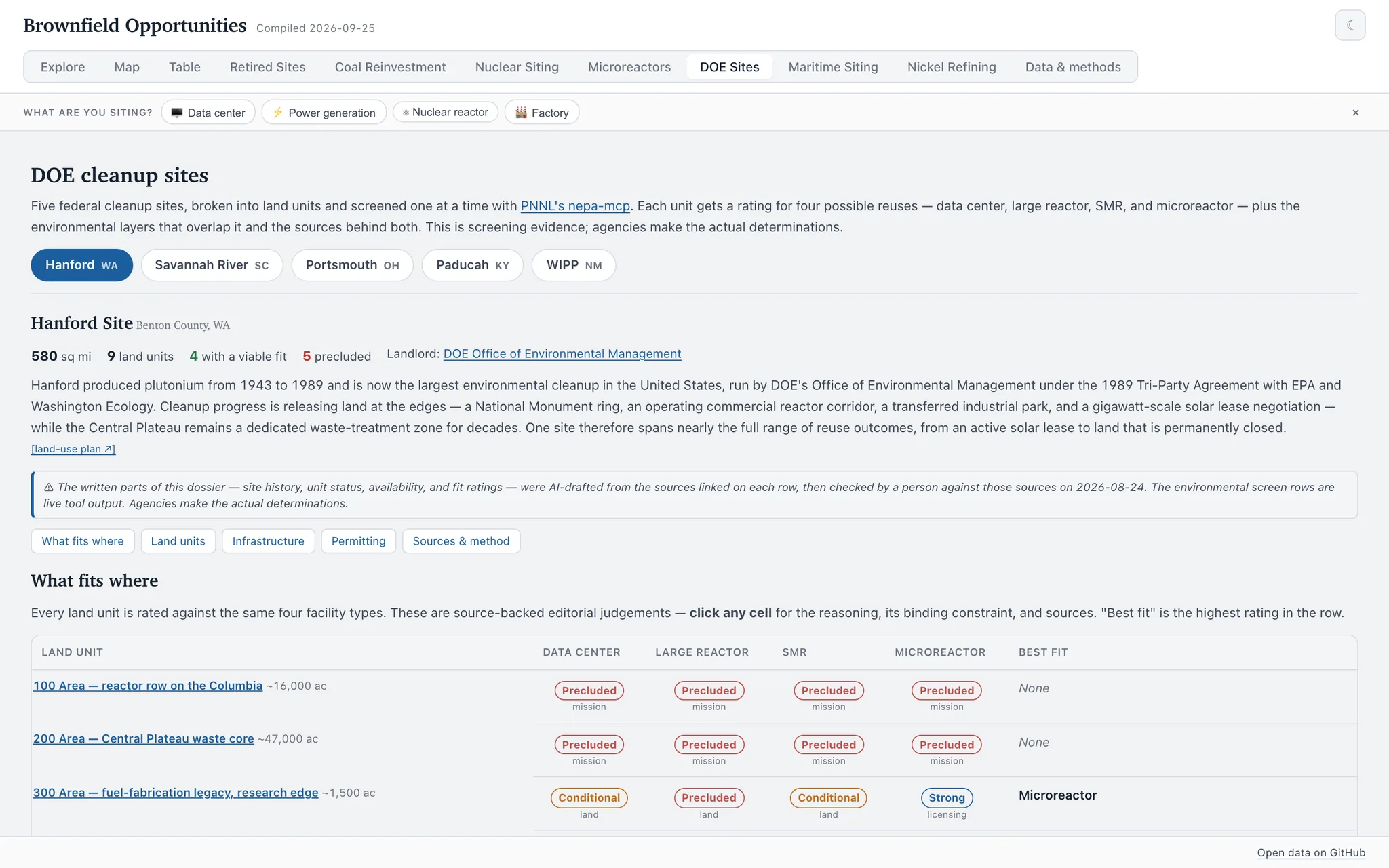The height and width of the screenshot is (868, 1389).
Task: Click 300 Area Microreactor Strong badge
Action: [947, 798]
